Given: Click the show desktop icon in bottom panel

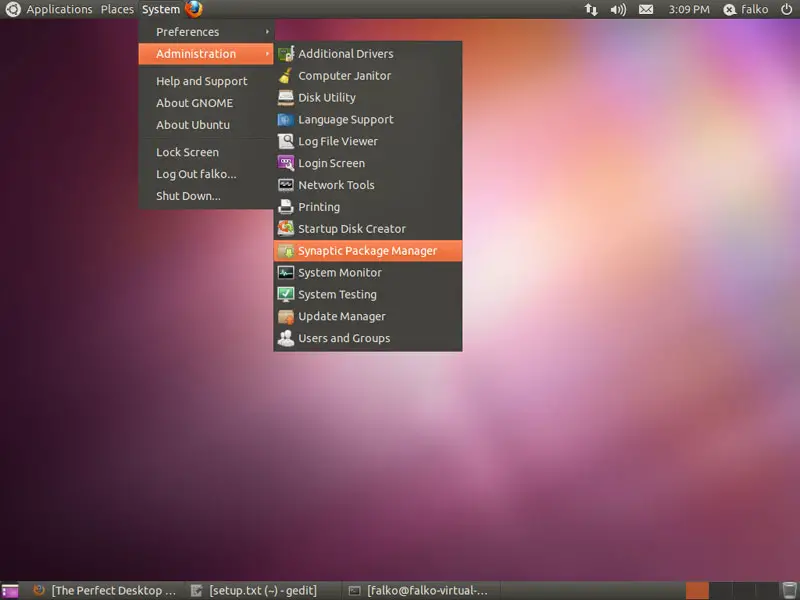Looking at the screenshot, I should 10,591.
